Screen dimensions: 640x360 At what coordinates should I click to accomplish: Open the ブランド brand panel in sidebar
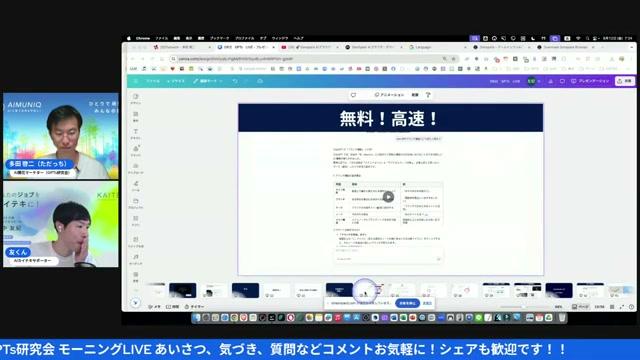point(136,151)
